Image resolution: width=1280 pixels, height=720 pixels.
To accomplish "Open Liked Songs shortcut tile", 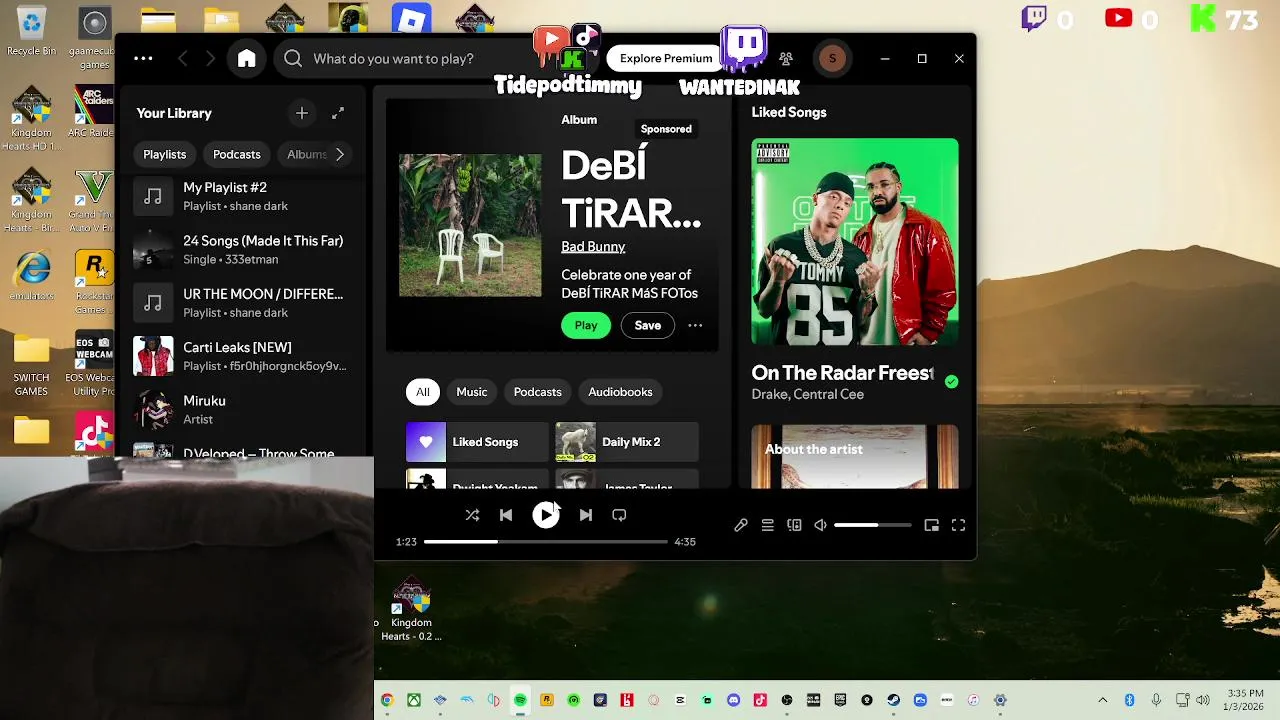I will click(x=477, y=442).
